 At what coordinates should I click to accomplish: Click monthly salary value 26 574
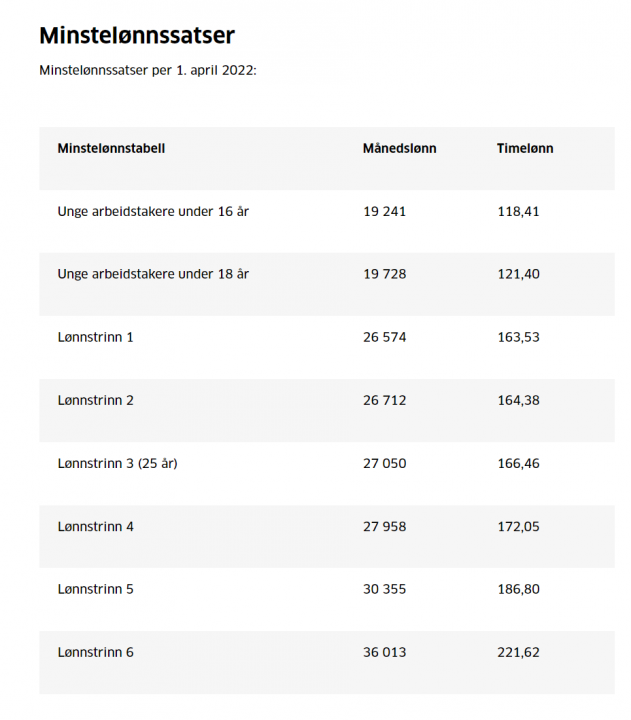tap(385, 337)
